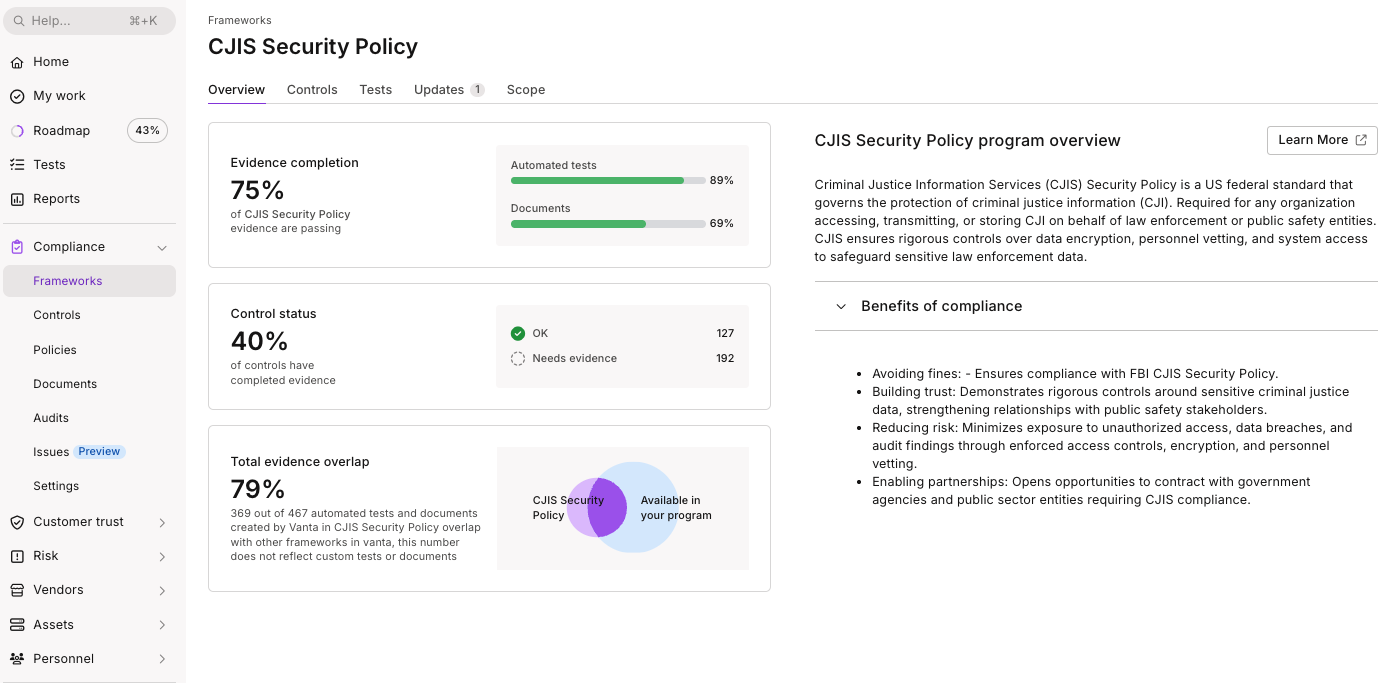Screen dimensions: 1396x683
Task: Click the dashed Needs evidence circle icon
Action: pyautogui.click(x=518, y=358)
